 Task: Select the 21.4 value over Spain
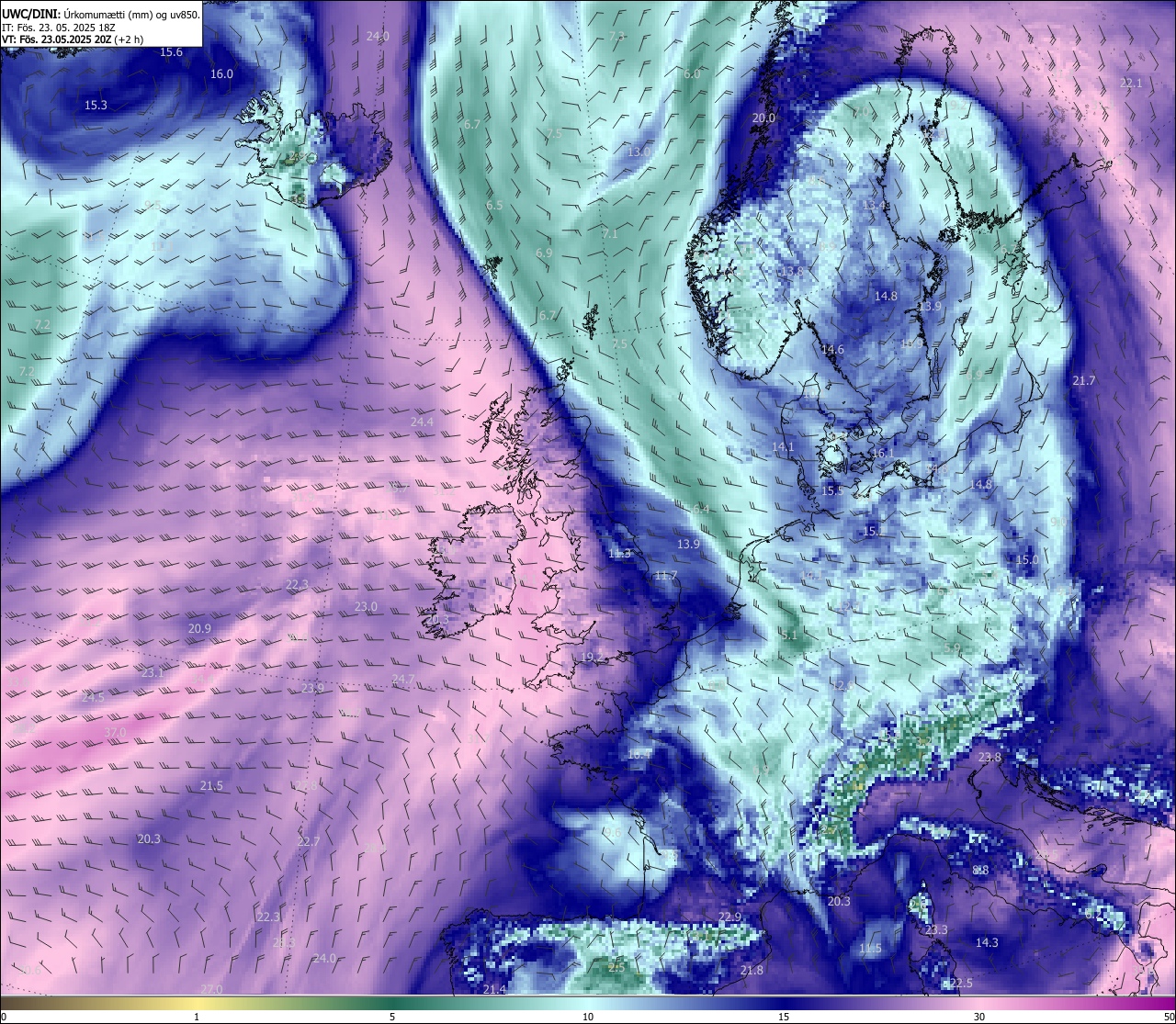click(494, 989)
